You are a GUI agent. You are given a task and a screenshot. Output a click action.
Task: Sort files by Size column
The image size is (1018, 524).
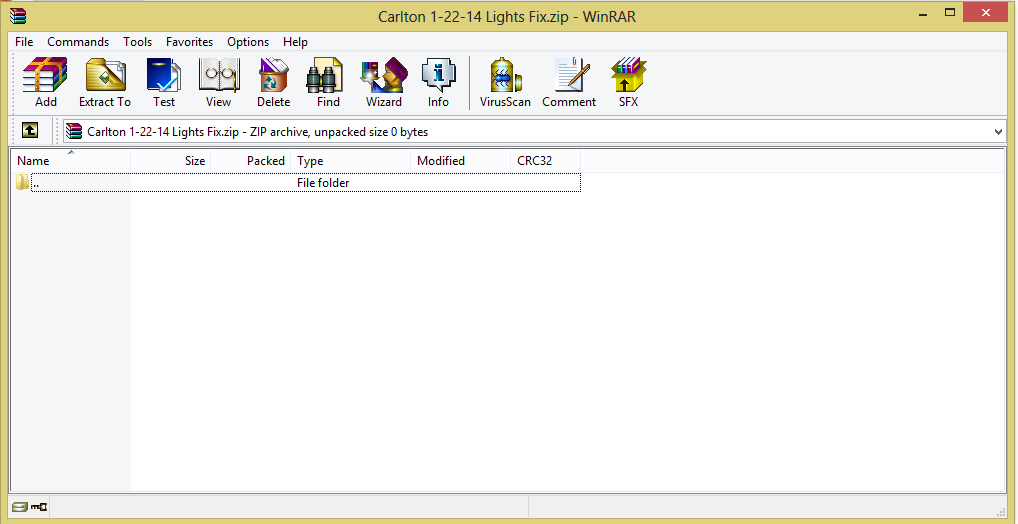pos(171,161)
